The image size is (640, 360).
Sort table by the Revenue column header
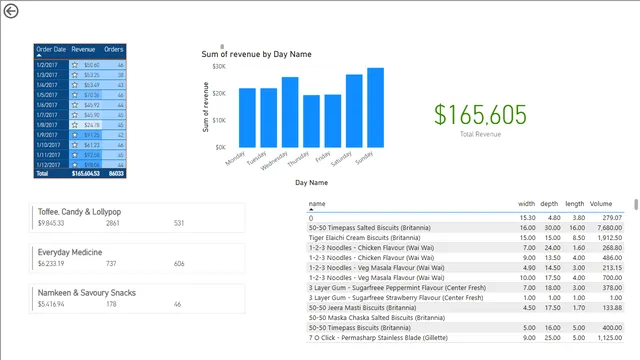pos(83,49)
